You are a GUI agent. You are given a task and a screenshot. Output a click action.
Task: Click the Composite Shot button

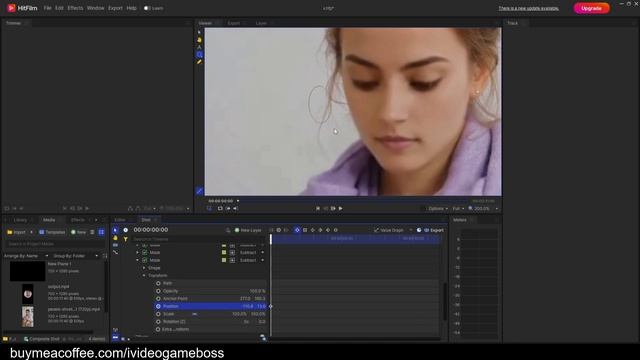coord(42,339)
